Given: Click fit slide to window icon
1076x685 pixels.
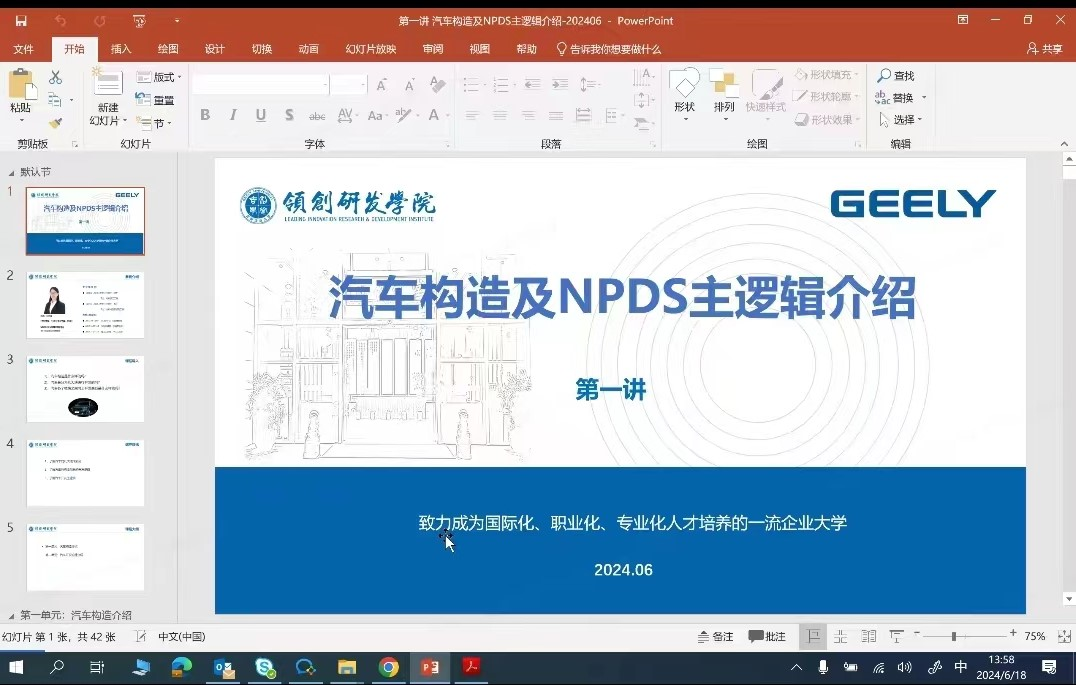Looking at the screenshot, I should [1064, 636].
